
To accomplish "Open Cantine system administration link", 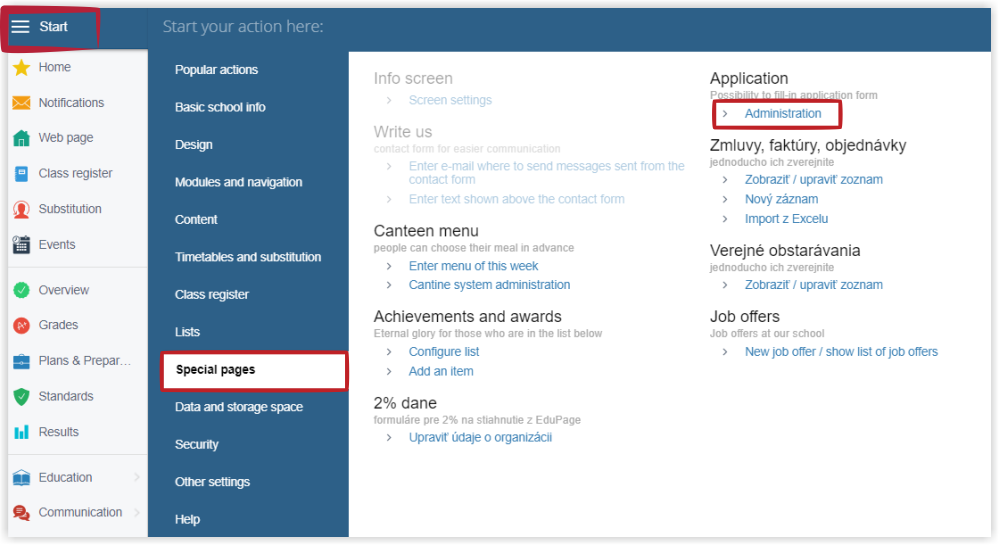I will tap(489, 285).
